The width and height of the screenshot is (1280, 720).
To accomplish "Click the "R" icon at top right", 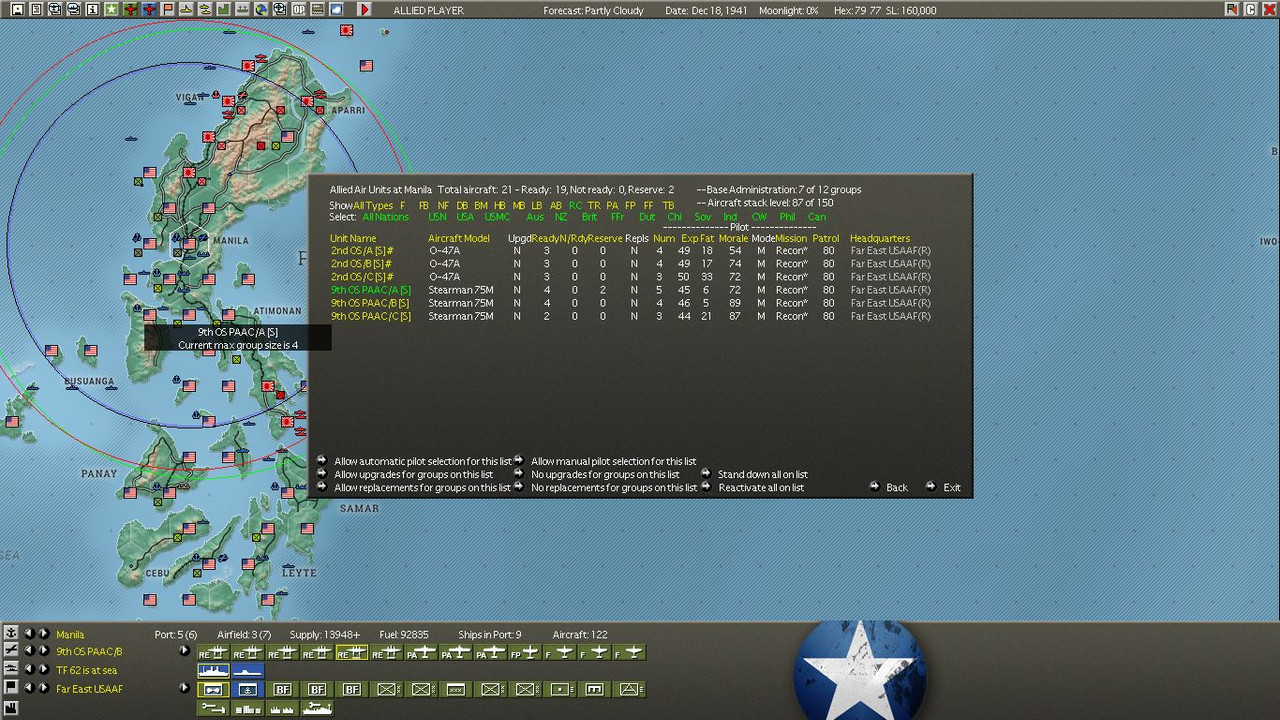I will point(1232,9).
